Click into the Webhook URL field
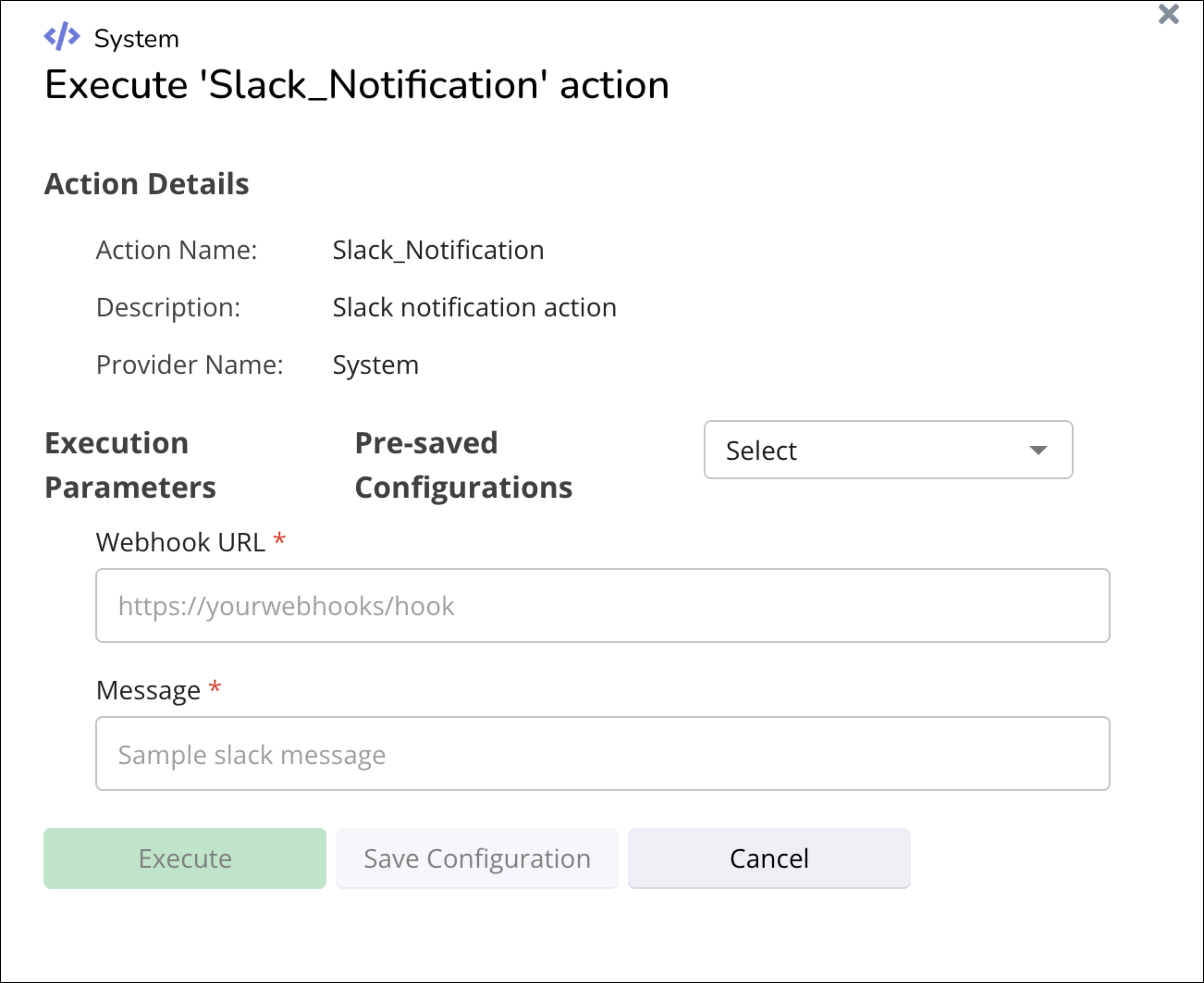This screenshot has height=983, width=1204. click(602, 605)
